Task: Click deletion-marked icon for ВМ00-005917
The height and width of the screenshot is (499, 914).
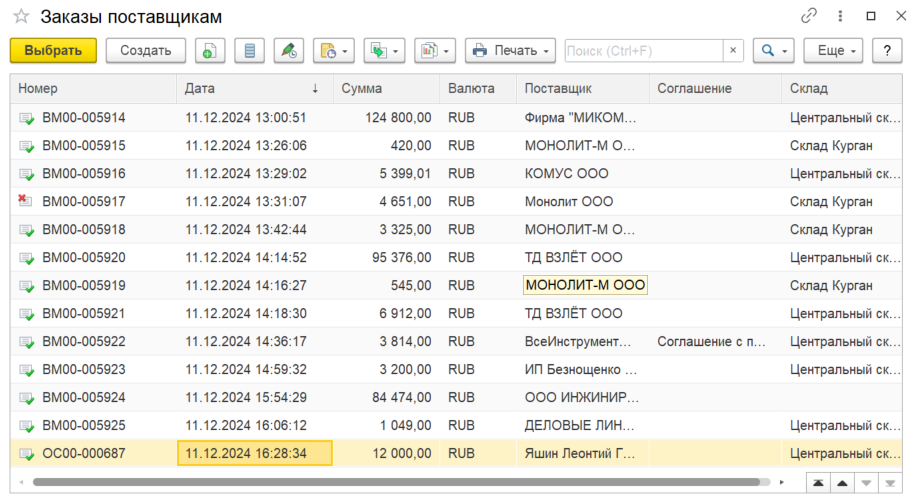Action: tap(25, 201)
